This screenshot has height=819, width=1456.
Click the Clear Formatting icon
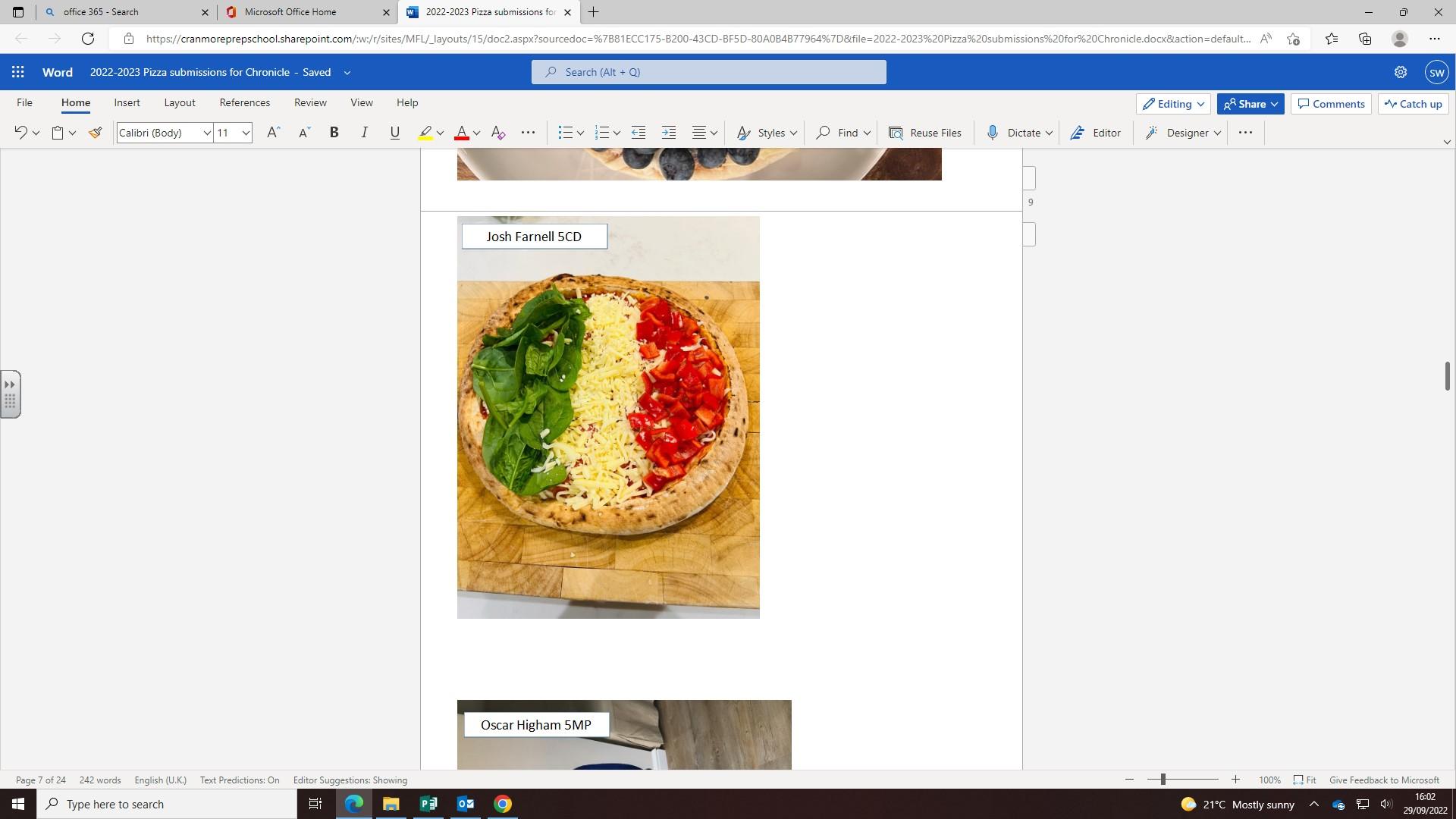pos(498,133)
